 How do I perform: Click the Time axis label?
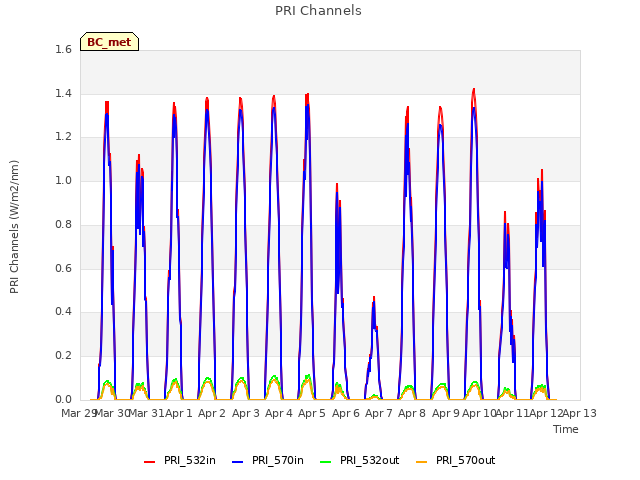coord(566,429)
